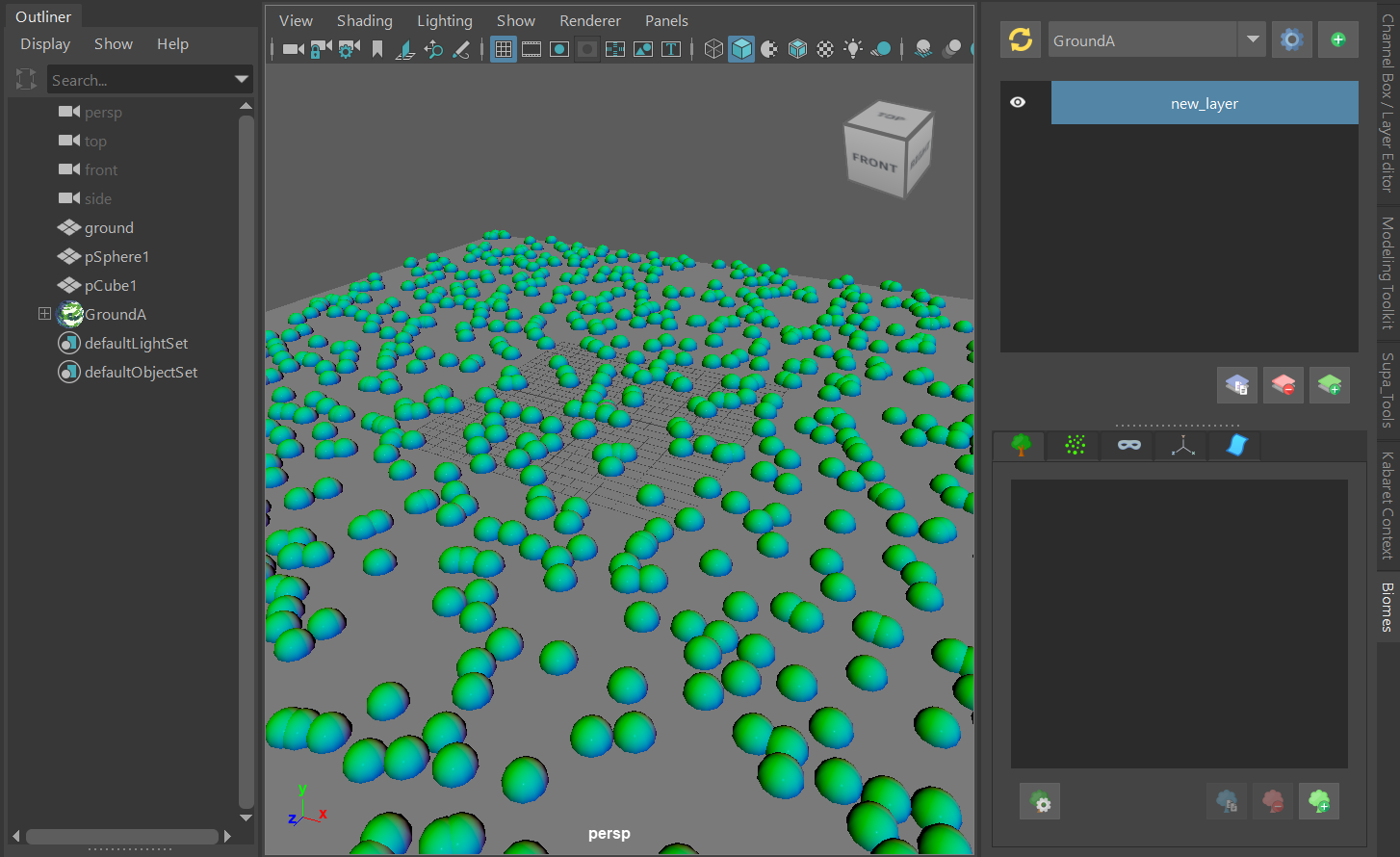The image size is (1400, 857).
Task: Enable Wireframe display mode
Action: (713, 49)
